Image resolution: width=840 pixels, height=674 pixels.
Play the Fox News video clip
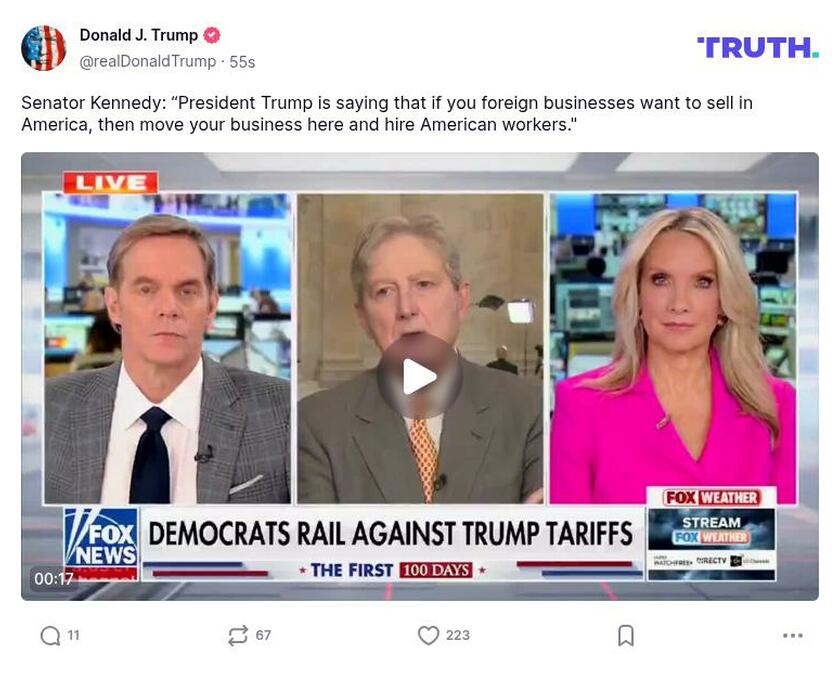pyautogui.click(x=419, y=377)
